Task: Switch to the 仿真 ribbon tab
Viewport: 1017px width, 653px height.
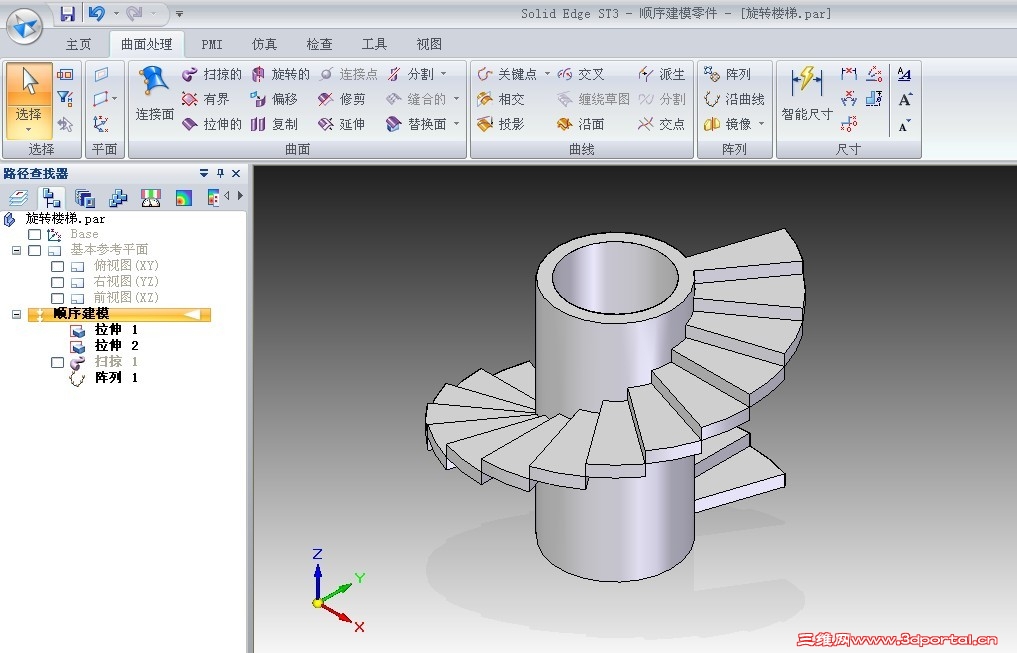Action: 264,44
